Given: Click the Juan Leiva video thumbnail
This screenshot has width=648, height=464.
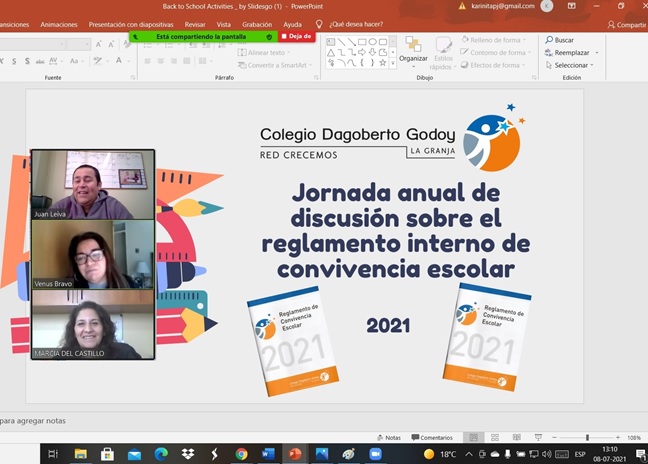Looking at the screenshot, I should 93,185.
